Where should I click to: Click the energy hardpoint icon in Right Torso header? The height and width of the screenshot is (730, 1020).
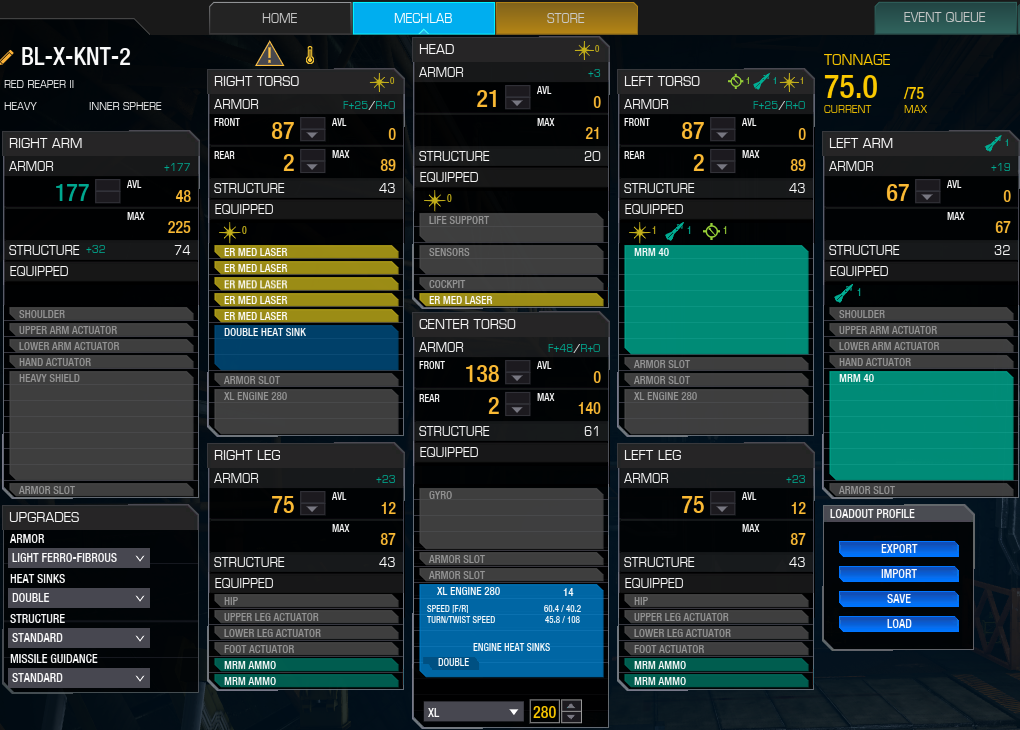pyautogui.click(x=379, y=82)
